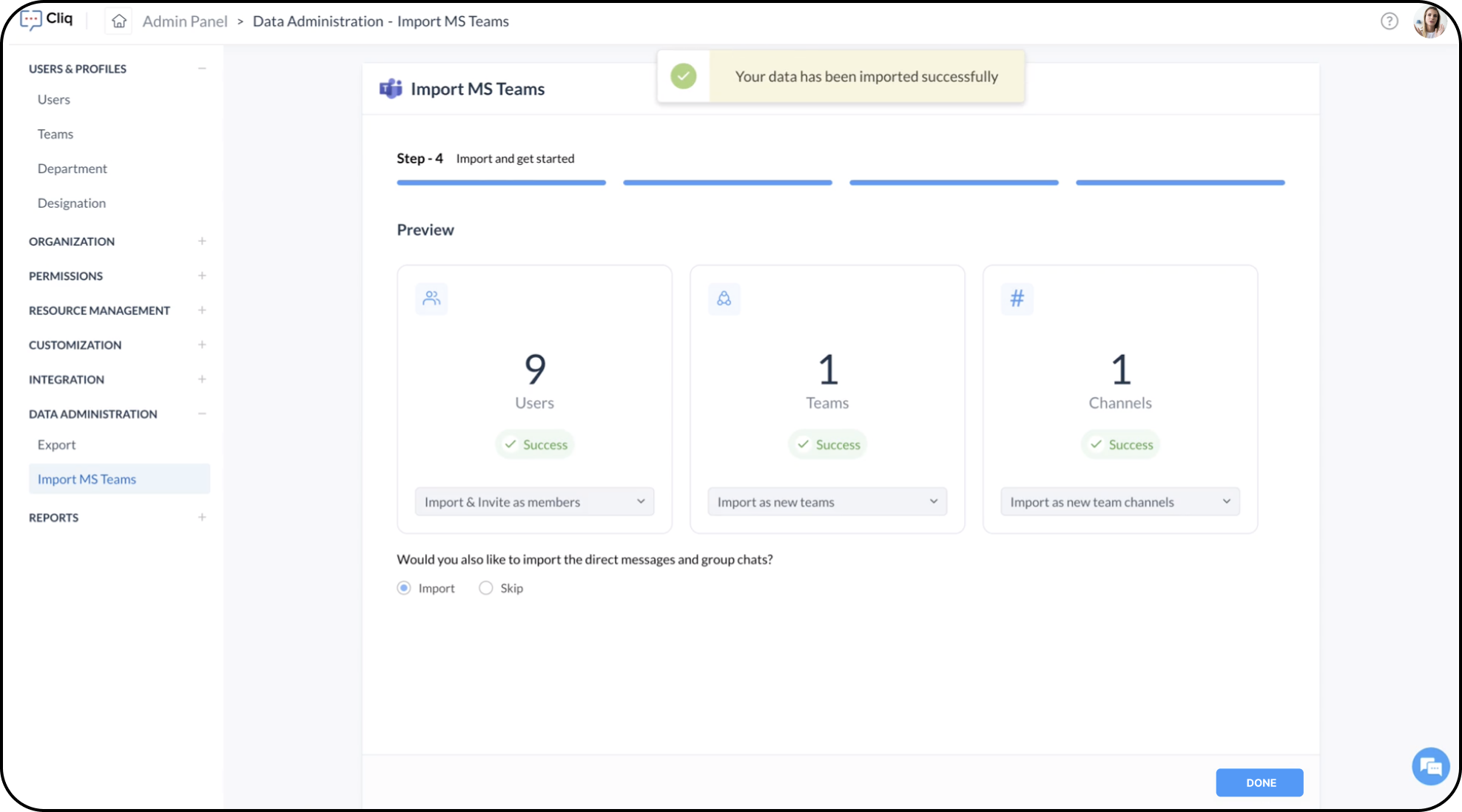Expand the Reports section

[x=202, y=518]
